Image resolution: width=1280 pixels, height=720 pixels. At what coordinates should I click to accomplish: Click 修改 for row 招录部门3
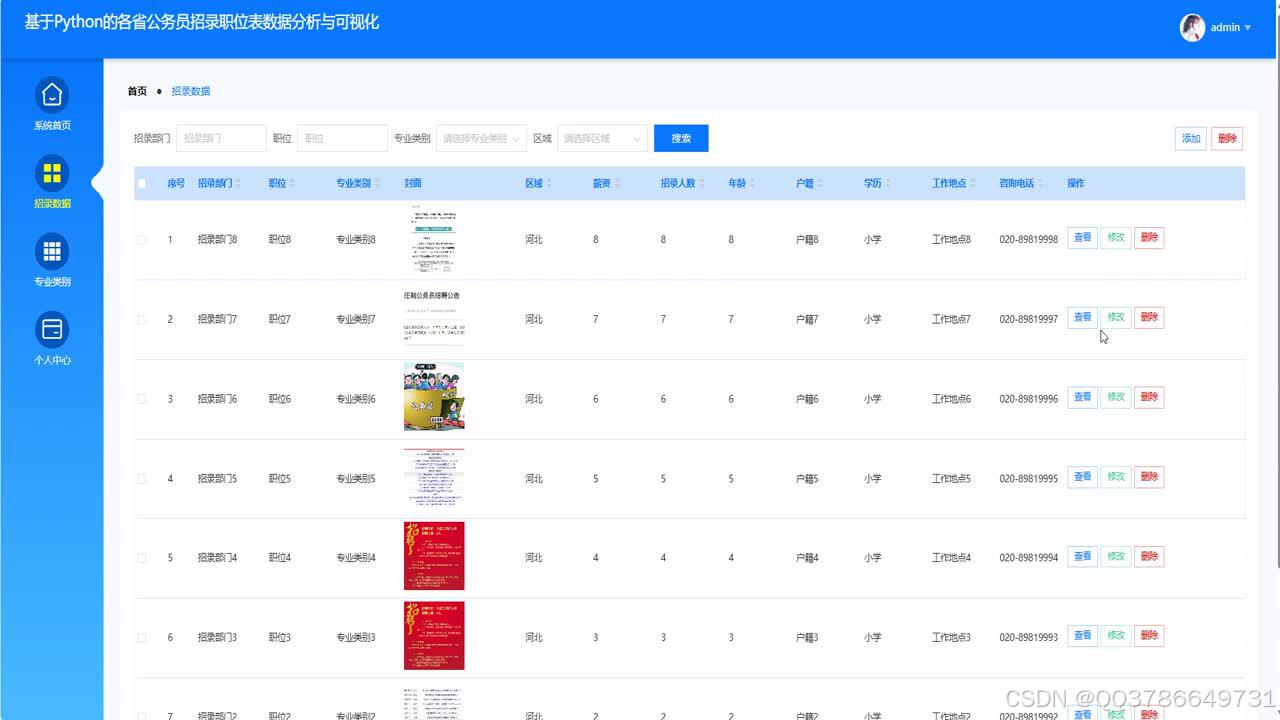pyautogui.click(x=1116, y=636)
